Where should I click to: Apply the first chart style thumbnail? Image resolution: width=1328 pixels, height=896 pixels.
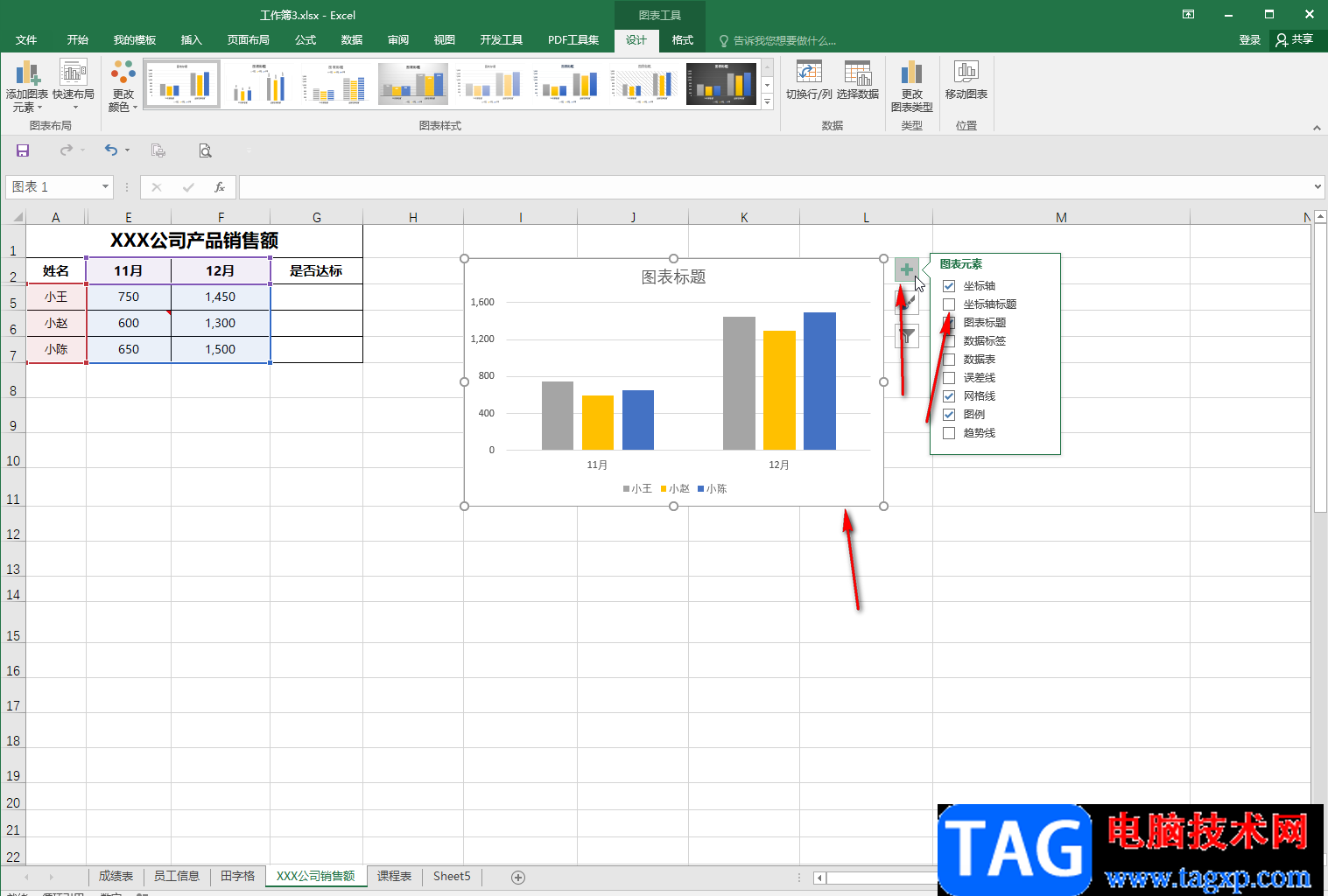pyautogui.click(x=182, y=84)
